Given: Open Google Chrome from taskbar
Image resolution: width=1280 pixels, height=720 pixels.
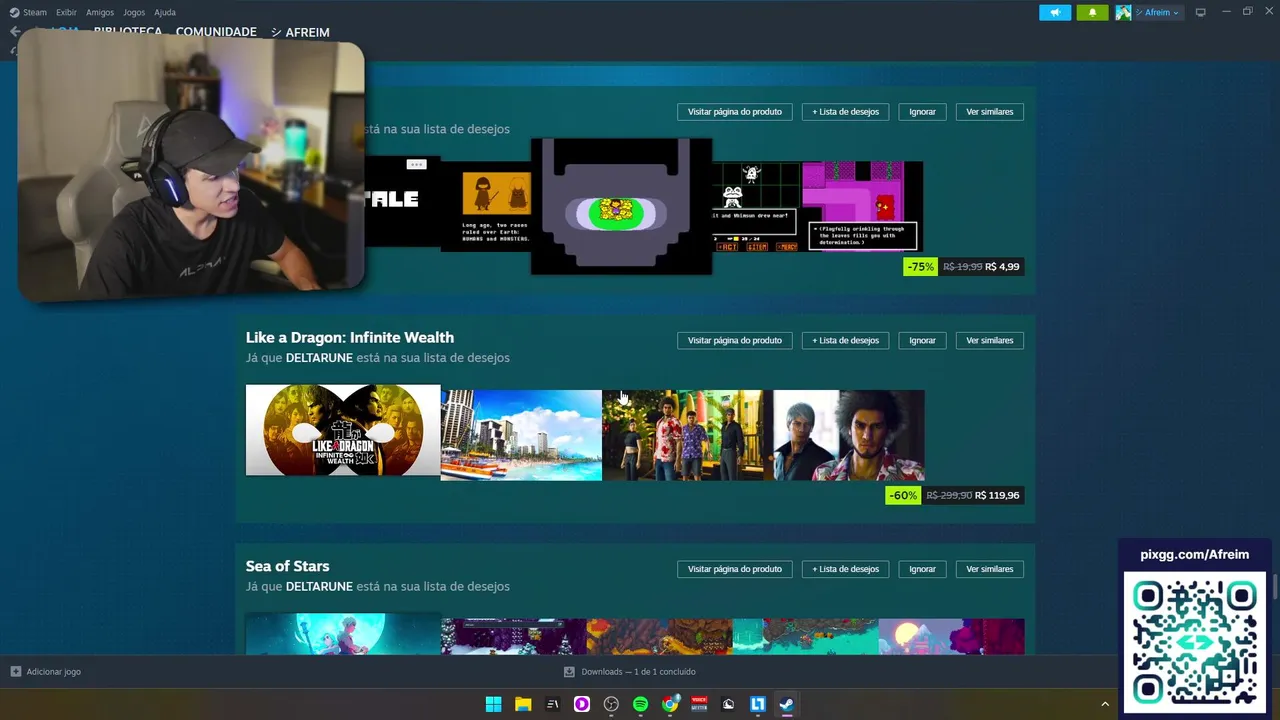Looking at the screenshot, I should tap(670, 704).
